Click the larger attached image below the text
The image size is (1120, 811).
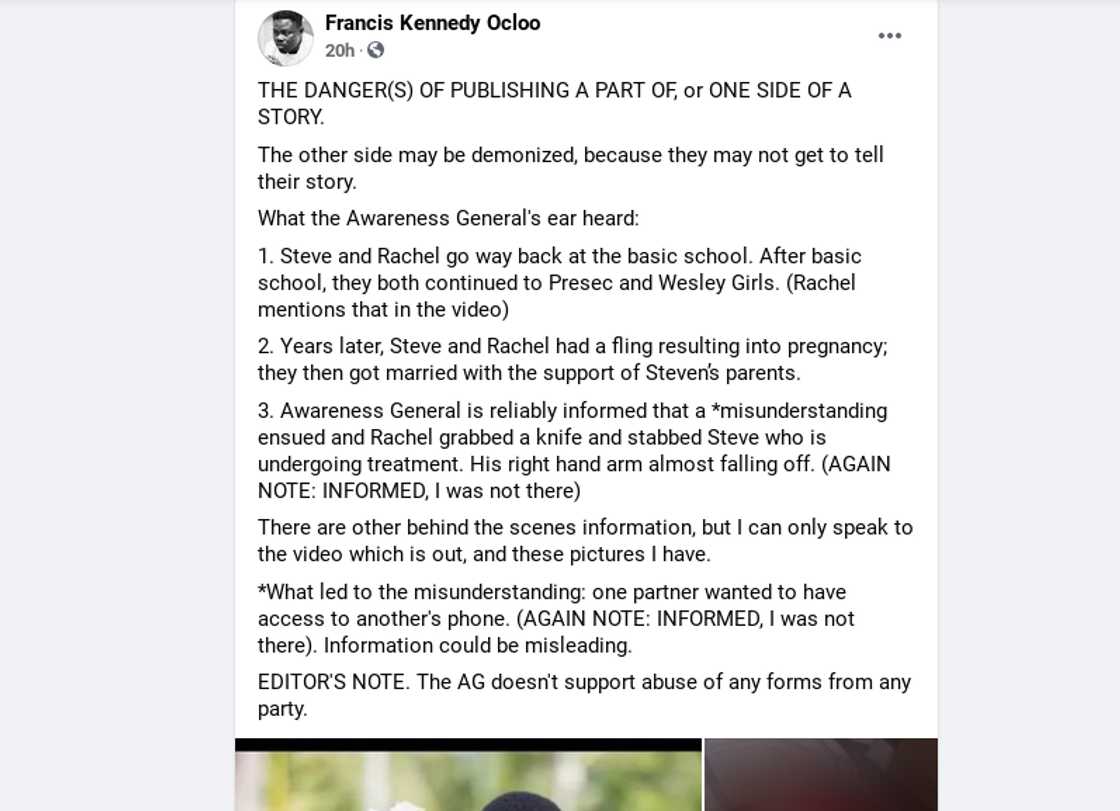468,775
